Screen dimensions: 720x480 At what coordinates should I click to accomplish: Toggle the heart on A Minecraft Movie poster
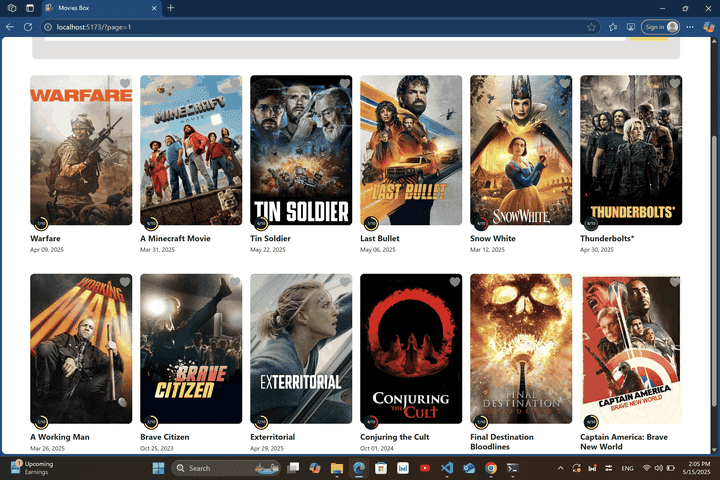point(235,83)
